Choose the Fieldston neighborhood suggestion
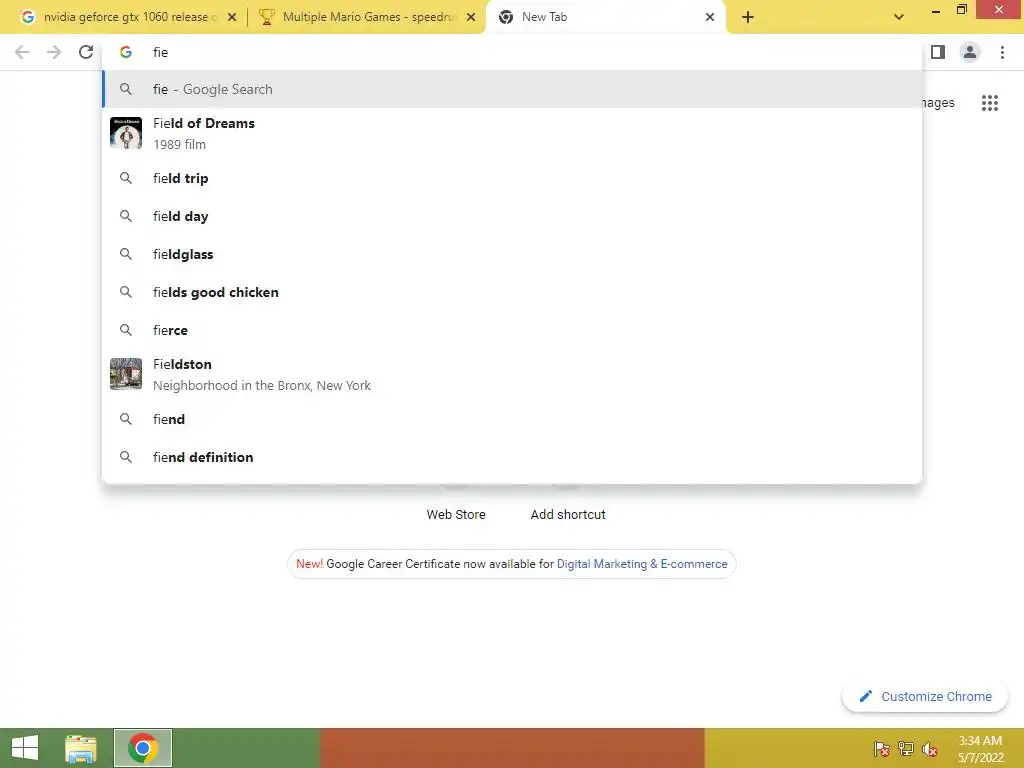1024x768 pixels. tap(512, 374)
